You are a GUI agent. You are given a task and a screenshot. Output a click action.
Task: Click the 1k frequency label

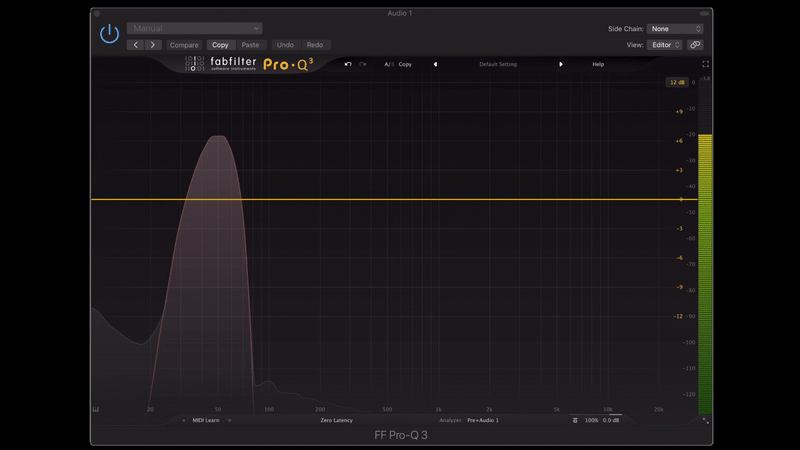point(438,409)
